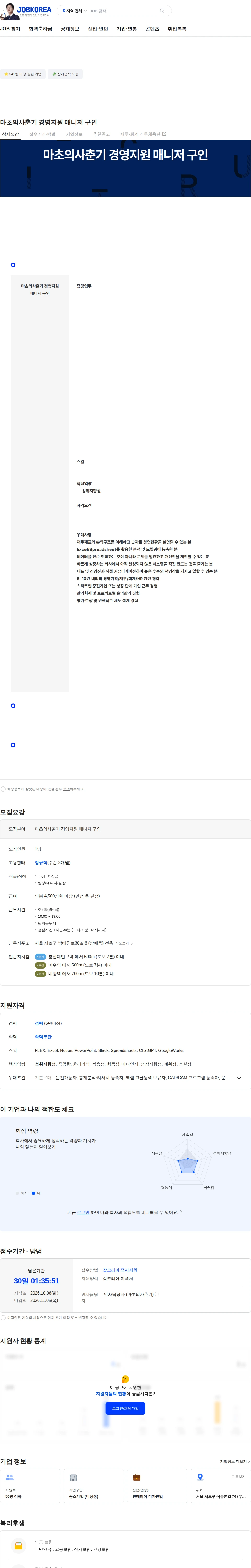Click the 사원수 people icon
Image resolution: width=251 pixels, height=1568 pixels.
pos(10,1477)
